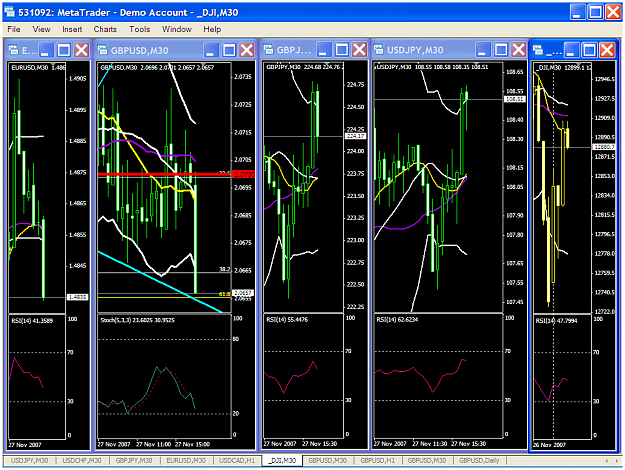The image size is (625, 470).
Task: Close the main MetaTrader window
Action: click(x=613, y=12)
